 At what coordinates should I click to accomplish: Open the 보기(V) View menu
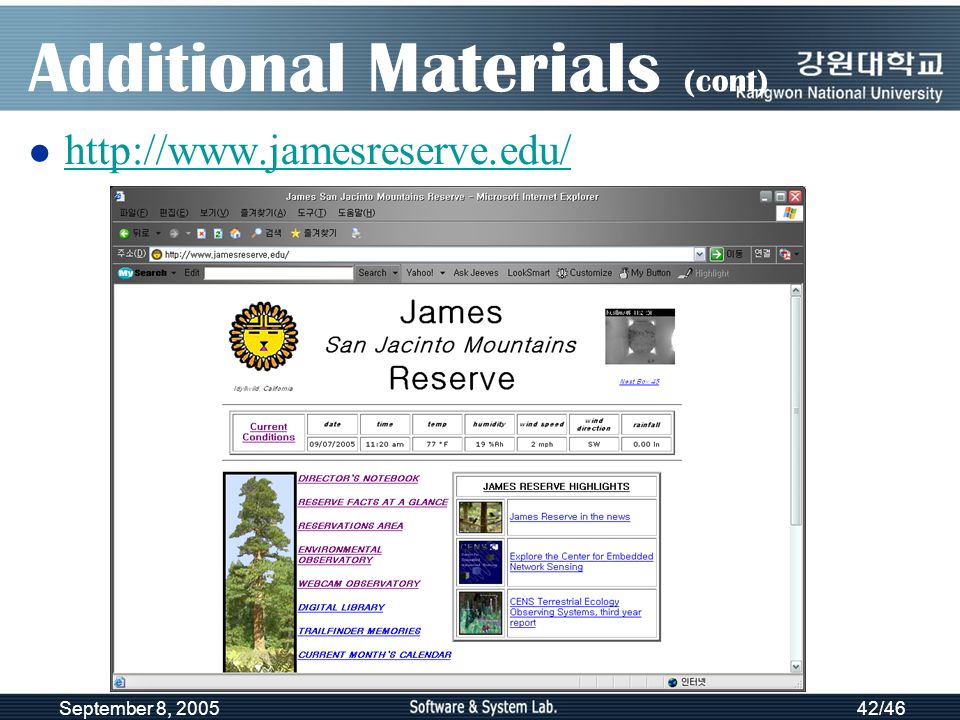click(x=214, y=213)
